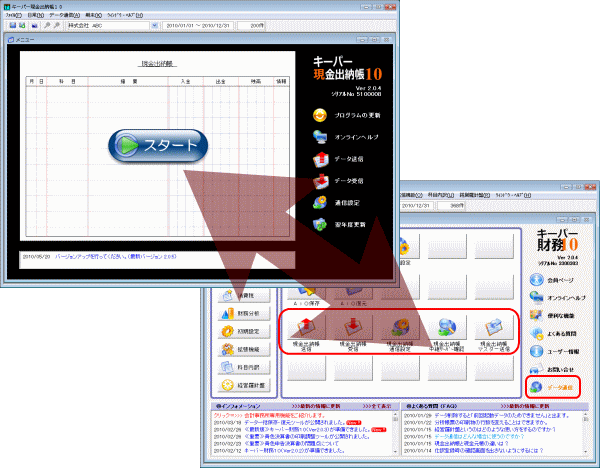Screen dimensions: 600x468
Task: Click the 経営羅針盤 sidebar button
Action: coord(244,385)
